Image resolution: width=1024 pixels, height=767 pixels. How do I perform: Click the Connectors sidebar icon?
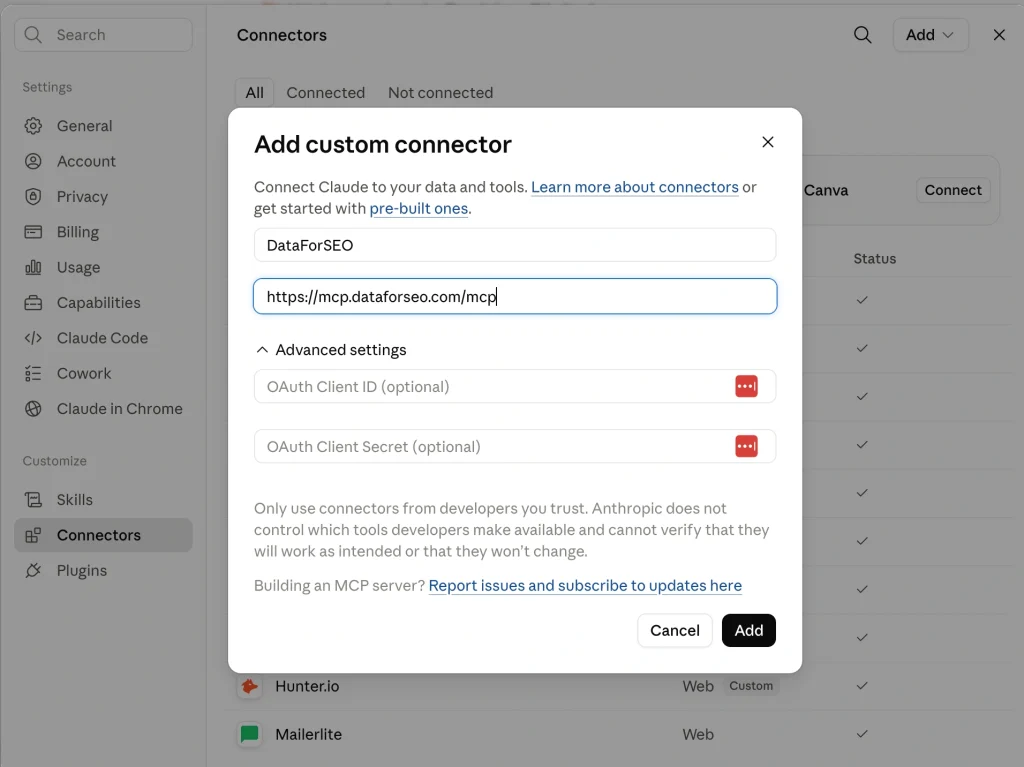33,534
